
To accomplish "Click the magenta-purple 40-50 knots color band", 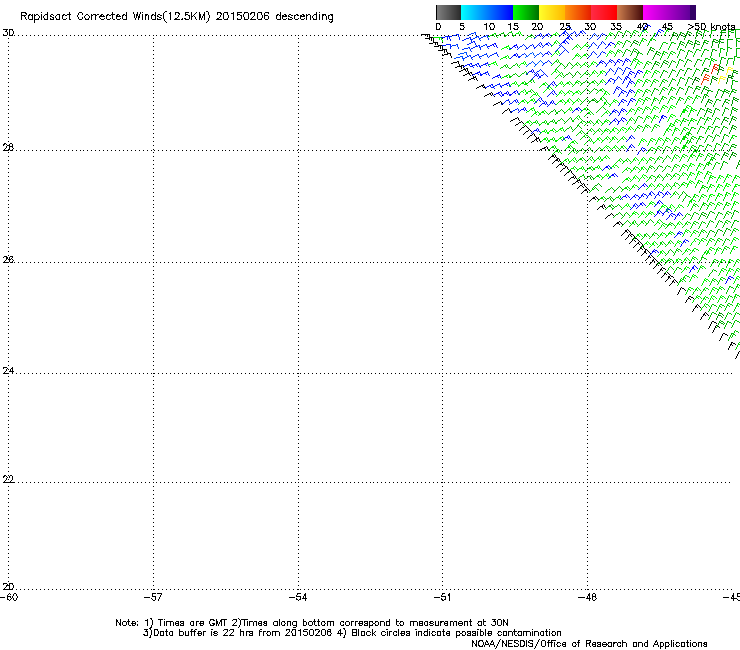I will [669, 12].
